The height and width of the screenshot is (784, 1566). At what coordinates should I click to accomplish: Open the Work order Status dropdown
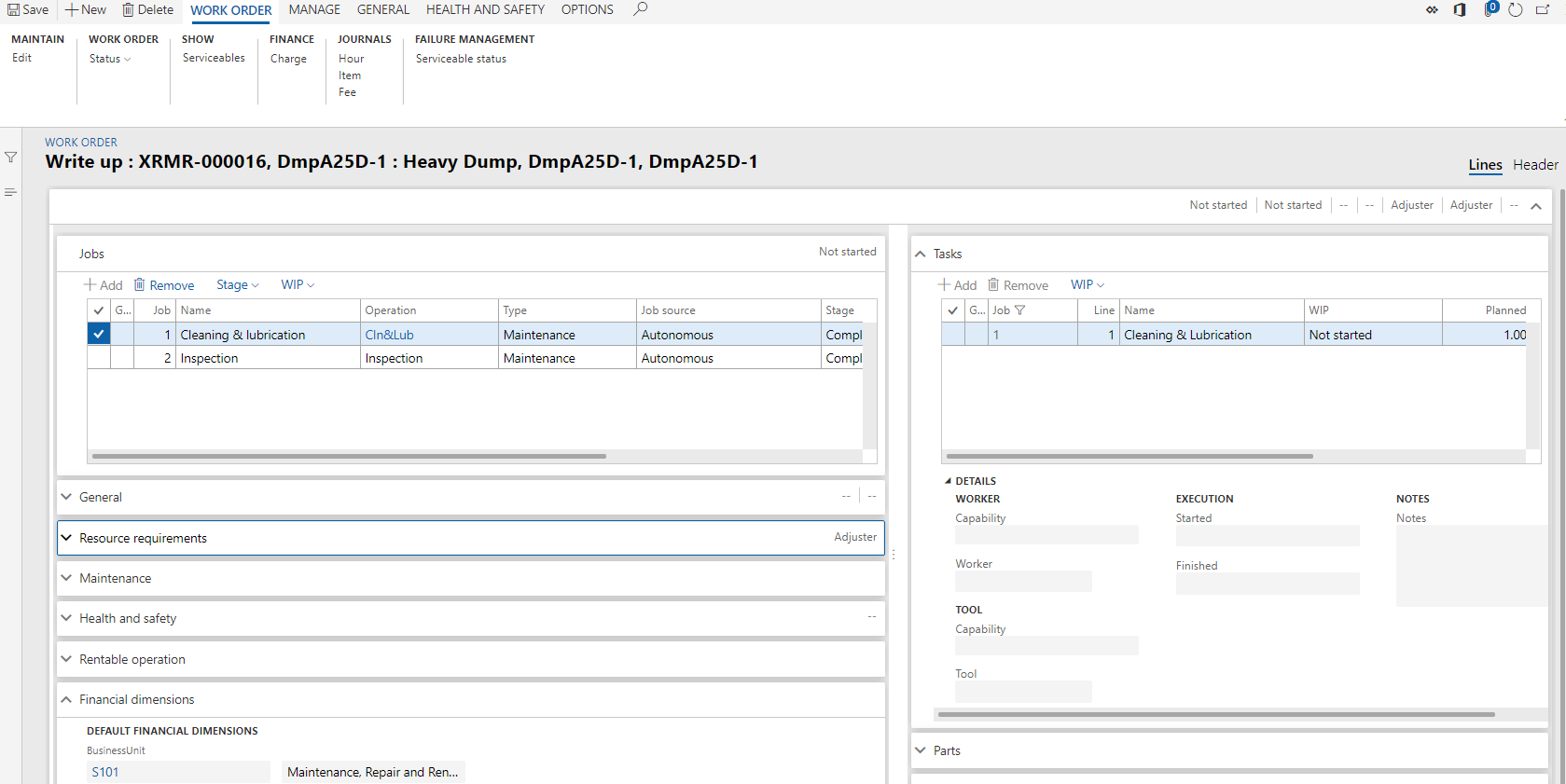110,59
